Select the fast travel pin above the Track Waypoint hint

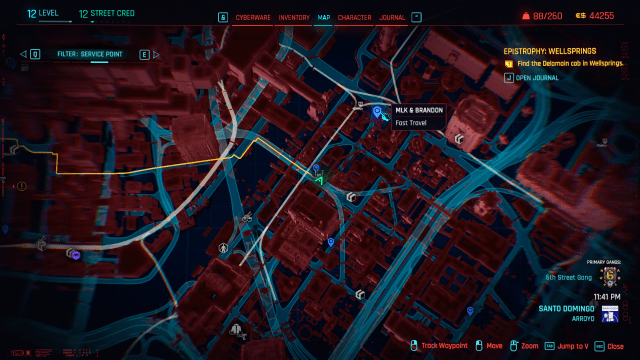pos(470,311)
